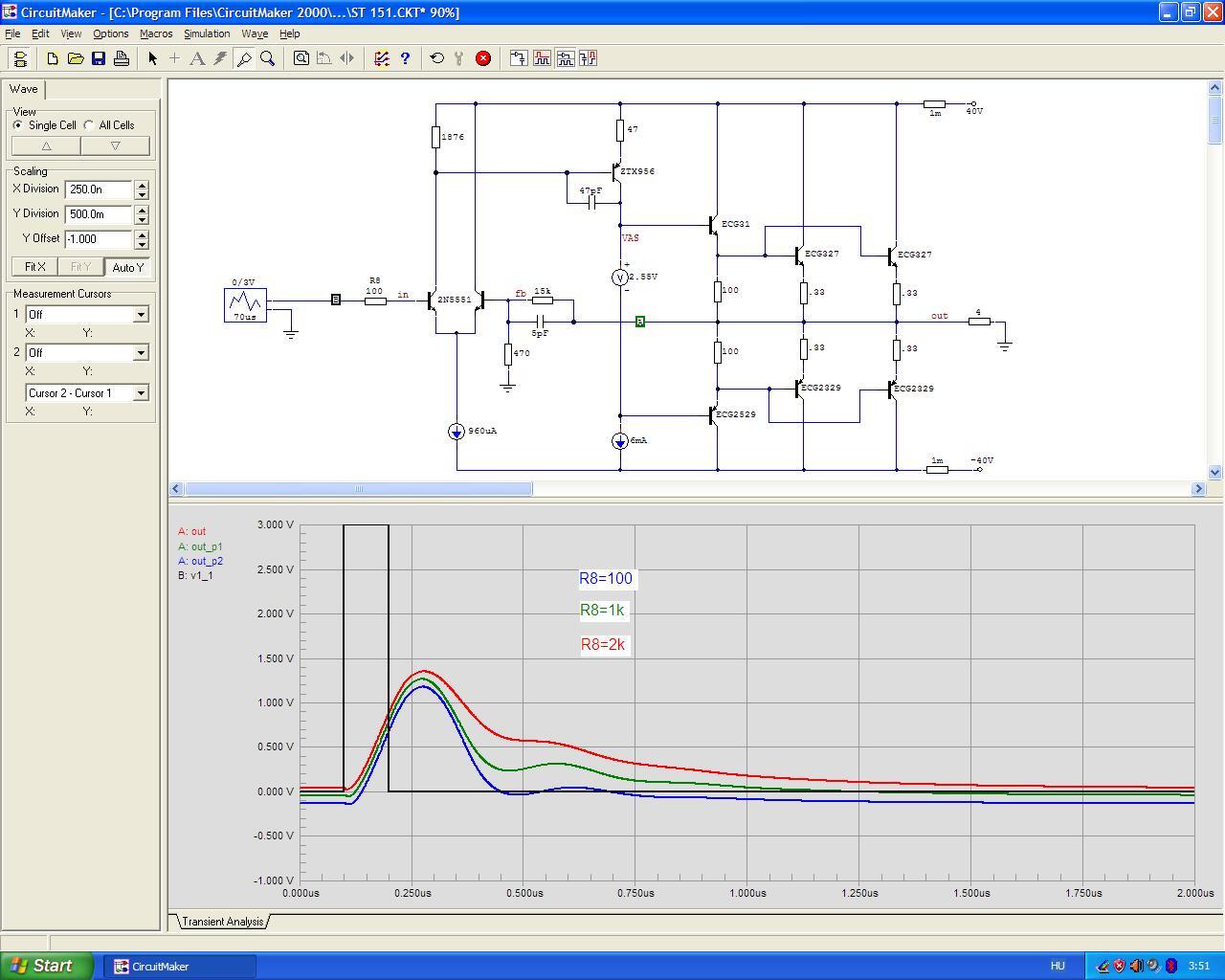This screenshot has width=1225, height=980.
Task: Expand Measurement Cursor 2 dropdown
Action: (141, 352)
